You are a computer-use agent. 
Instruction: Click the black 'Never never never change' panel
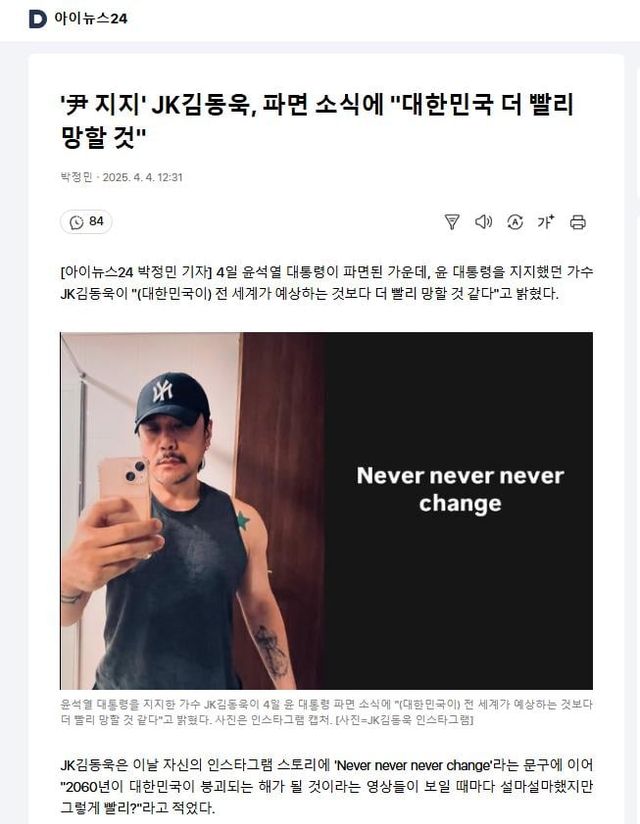click(x=458, y=510)
